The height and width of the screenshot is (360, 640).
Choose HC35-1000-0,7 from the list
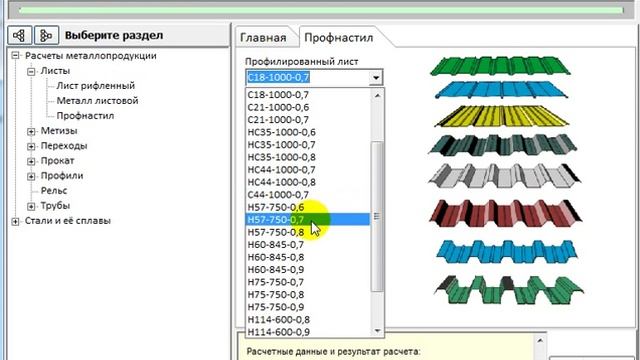(308, 144)
